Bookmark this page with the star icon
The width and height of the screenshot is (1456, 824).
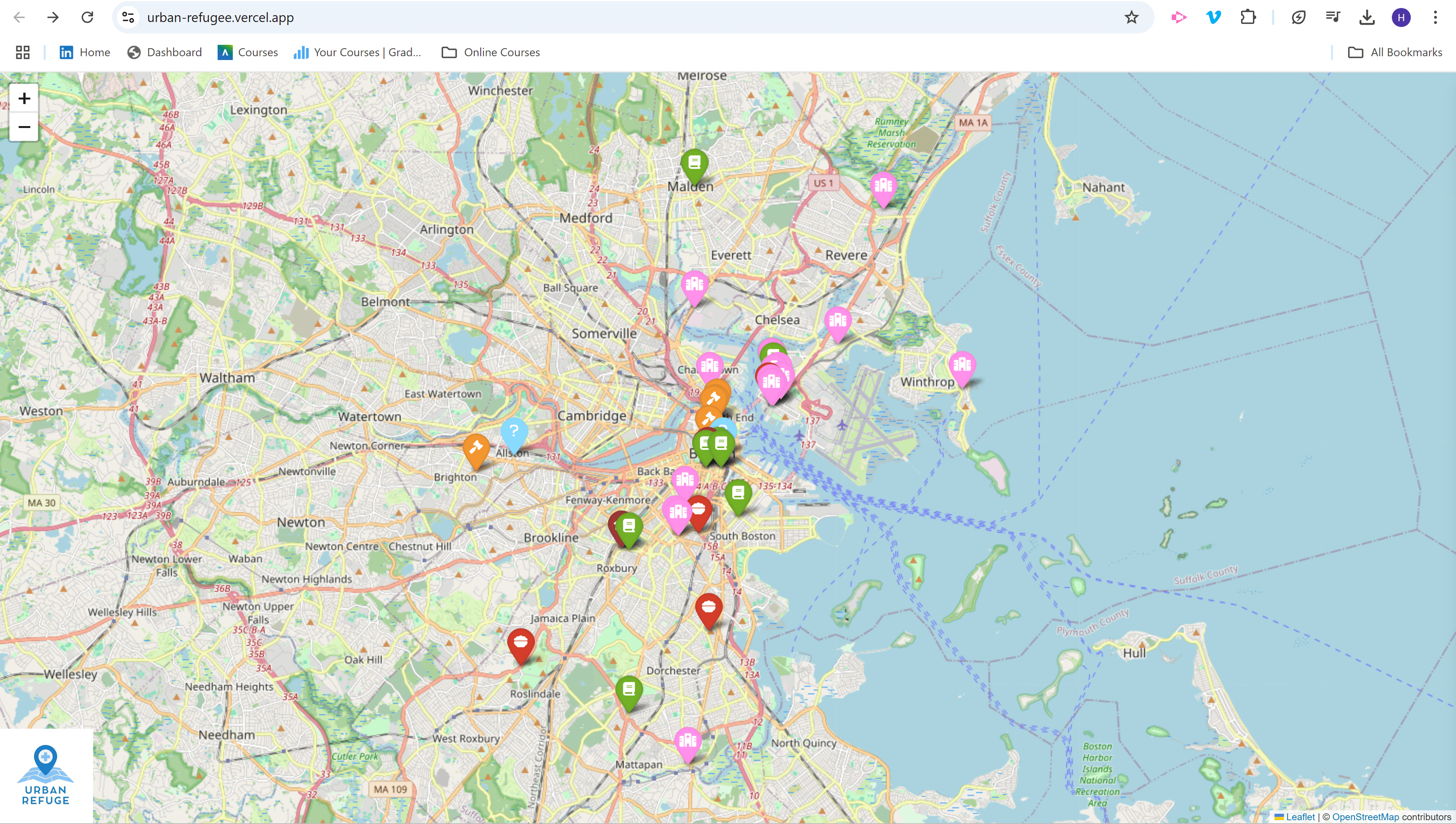click(x=1131, y=17)
